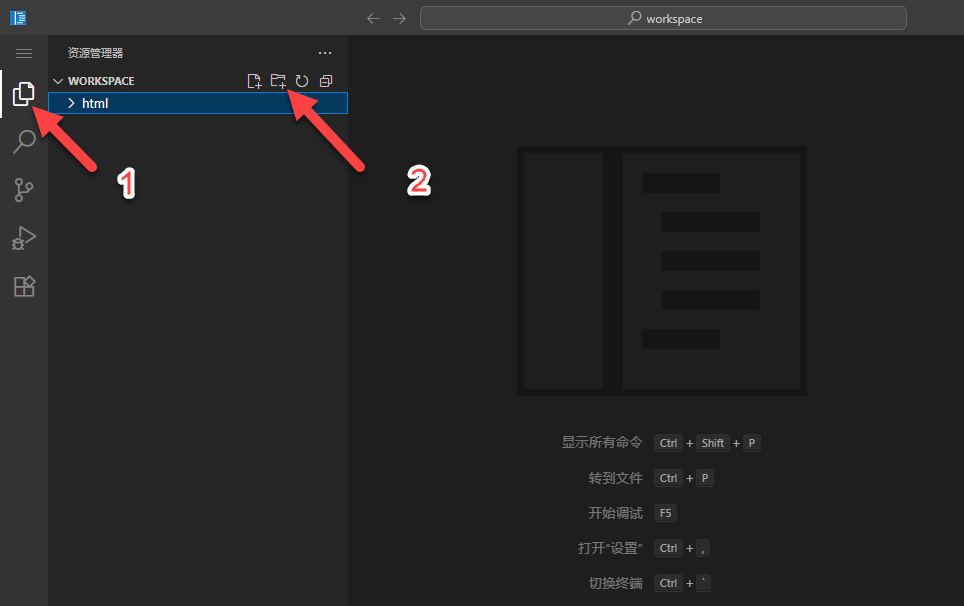Click the workspace search command center box
The image size is (964, 606).
tap(663, 18)
